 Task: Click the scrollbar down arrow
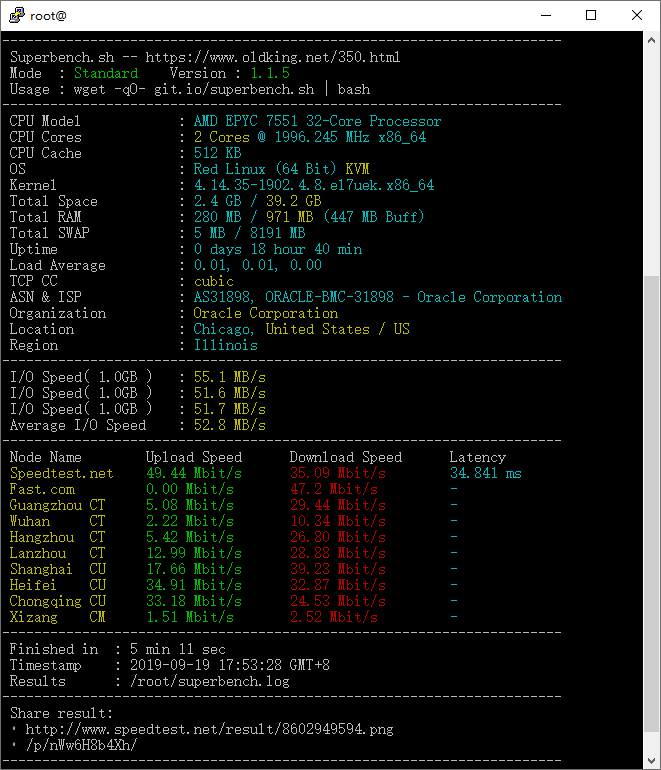651,761
